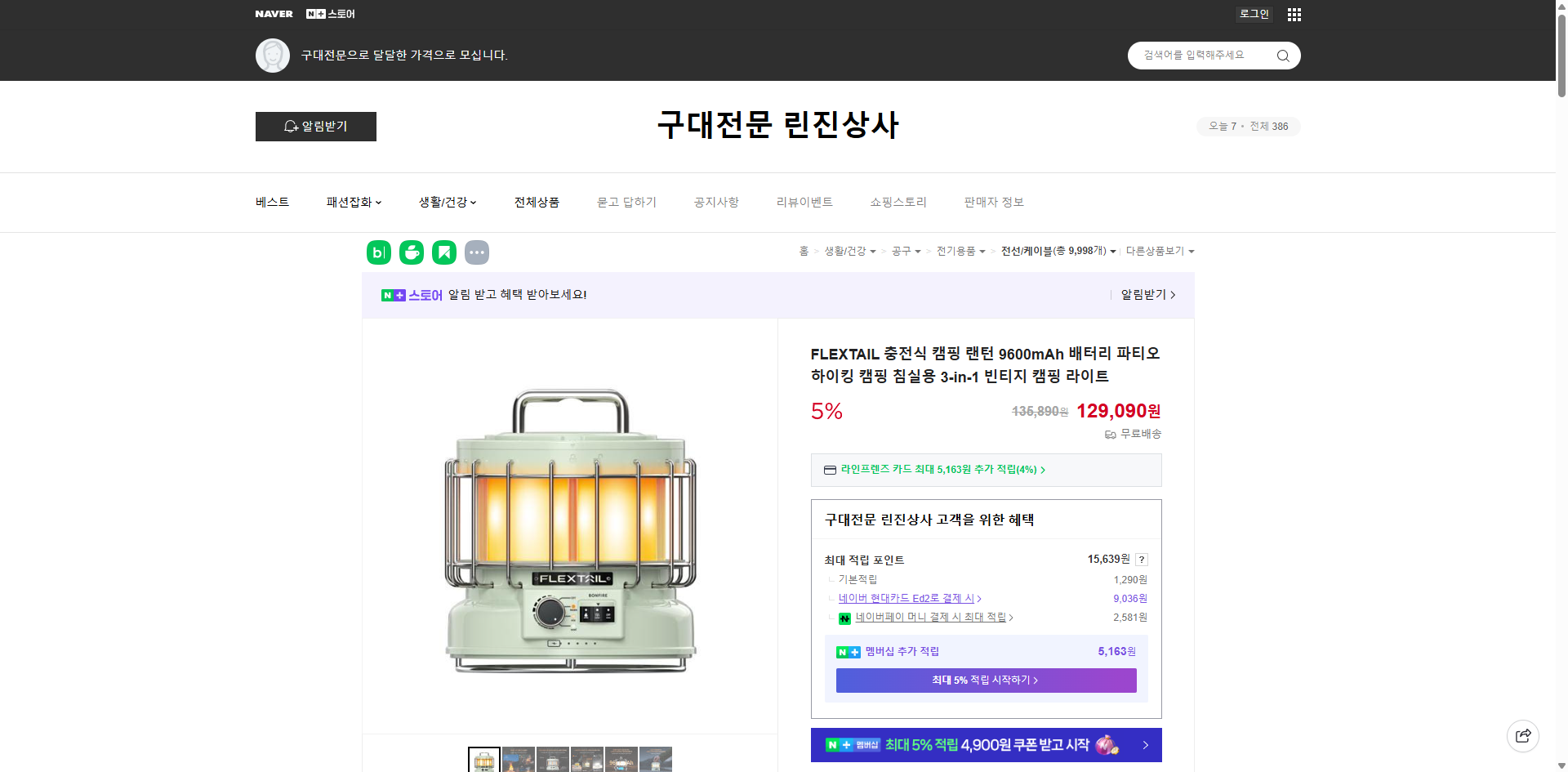Open more sharing options via the ellipsis icon
The height and width of the screenshot is (772, 1568).
click(x=477, y=252)
